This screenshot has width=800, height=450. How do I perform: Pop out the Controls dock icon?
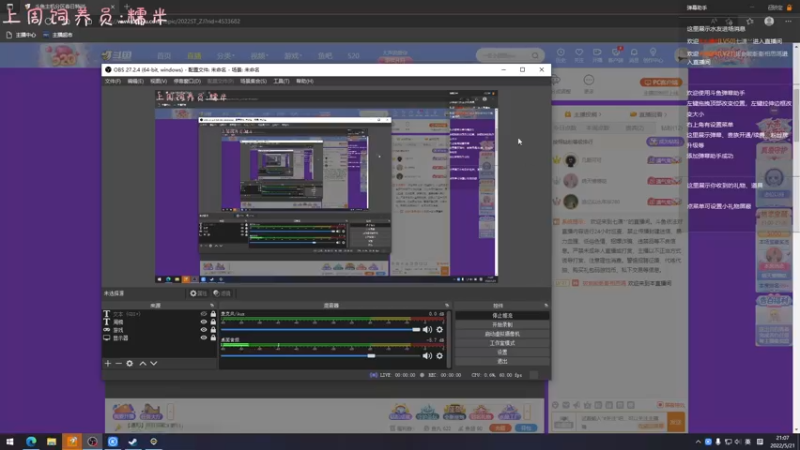[x=546, y=306]
